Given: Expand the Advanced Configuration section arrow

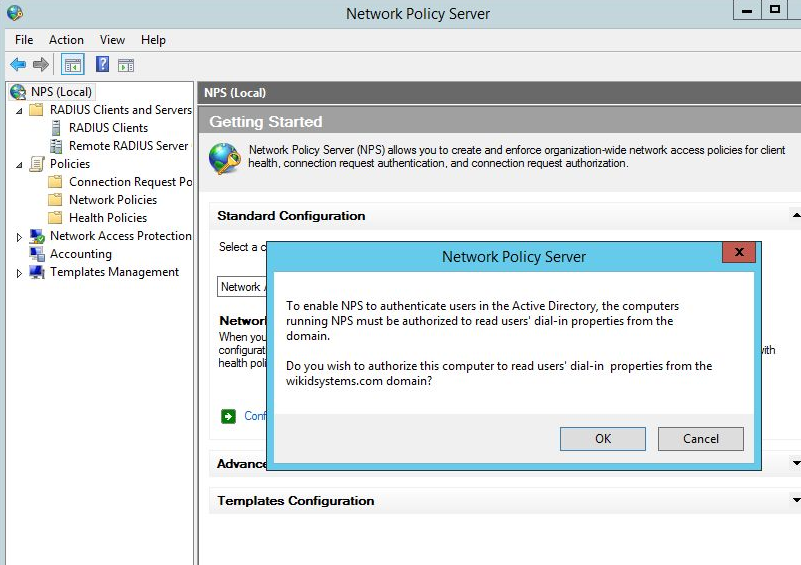Looking at the screenshot, I should 796,463.
